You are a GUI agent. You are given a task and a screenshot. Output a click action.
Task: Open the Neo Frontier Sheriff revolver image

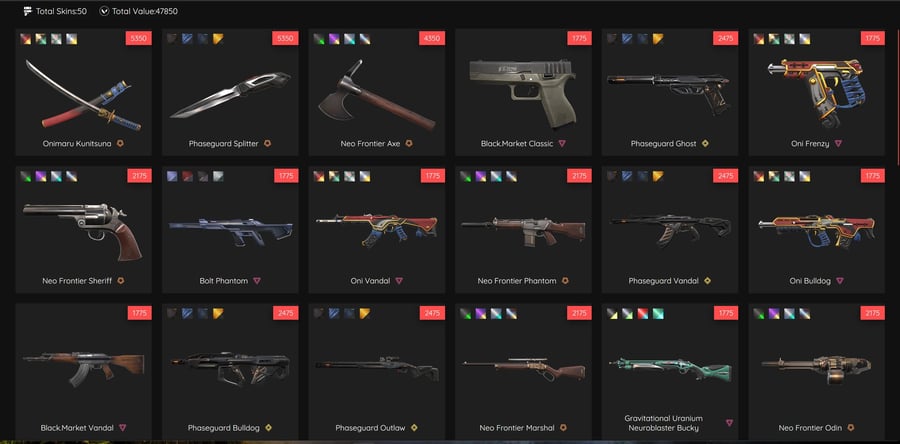pos(83,231)
